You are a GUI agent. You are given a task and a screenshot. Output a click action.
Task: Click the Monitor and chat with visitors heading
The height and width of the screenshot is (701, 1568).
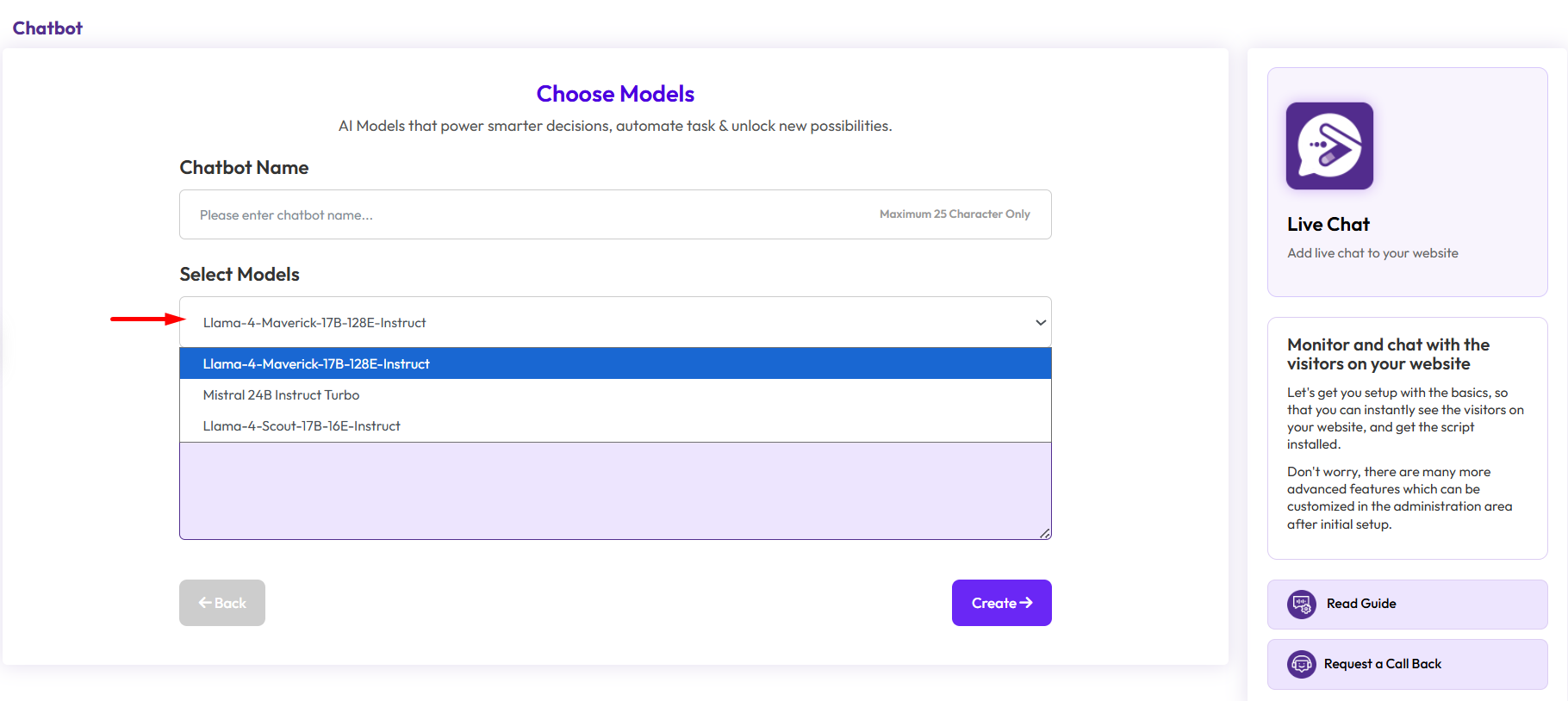click(x=1387, y=354)
